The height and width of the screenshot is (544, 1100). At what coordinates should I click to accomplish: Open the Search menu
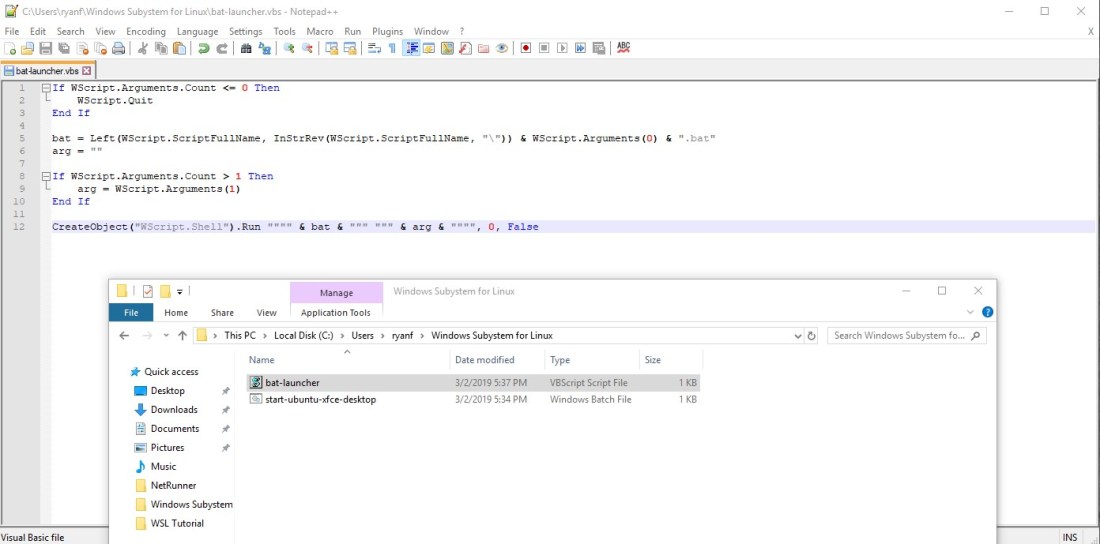(71, 32)
